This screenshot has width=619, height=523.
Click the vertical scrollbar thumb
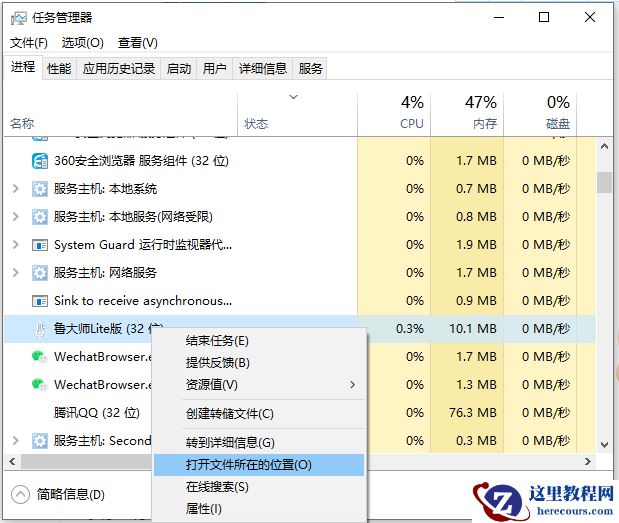click(604, 182)
